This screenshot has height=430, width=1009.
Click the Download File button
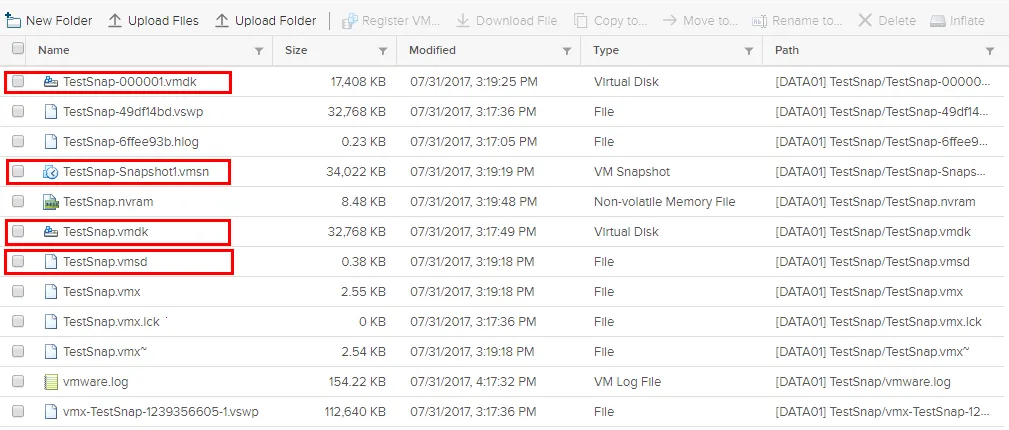coord(507,20)
